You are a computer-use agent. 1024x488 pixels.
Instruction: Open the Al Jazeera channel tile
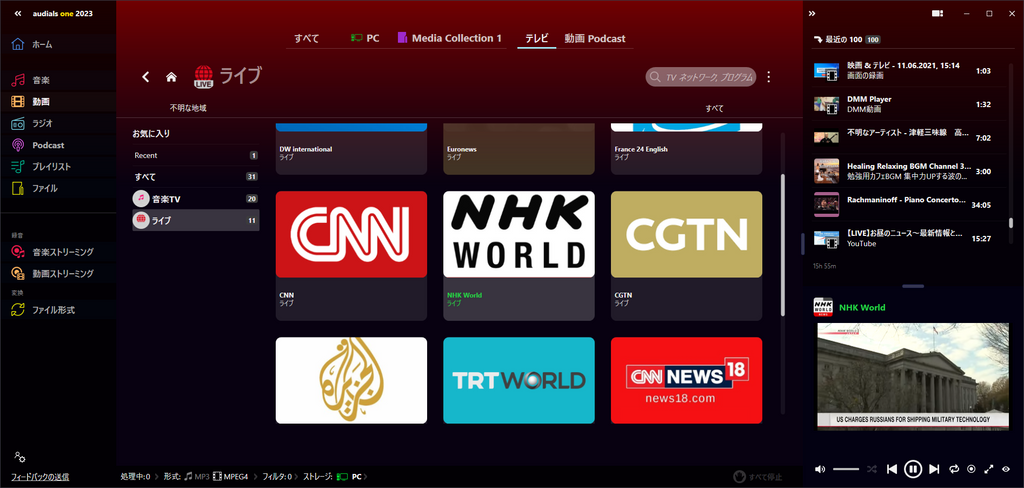(x=351, y=380)
